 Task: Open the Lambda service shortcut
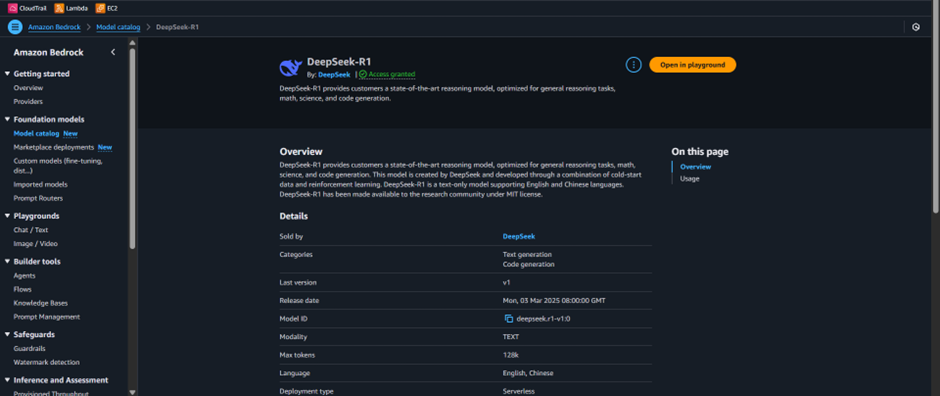pos(71,8)
